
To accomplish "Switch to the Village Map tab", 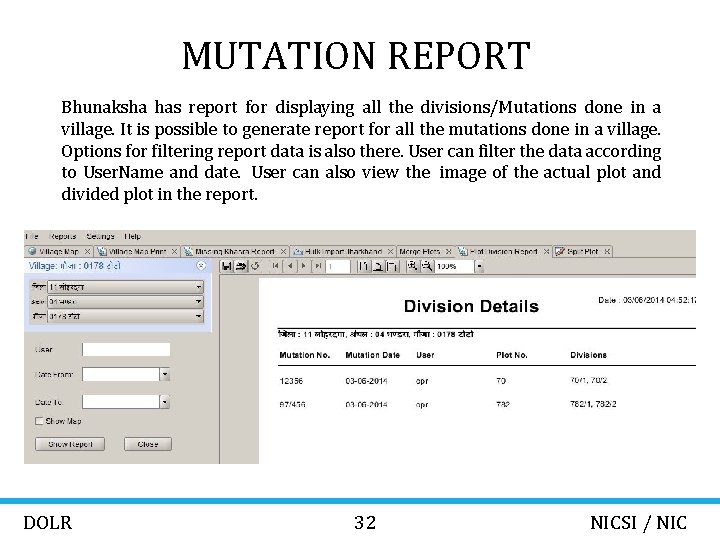I will pos(58,252).
